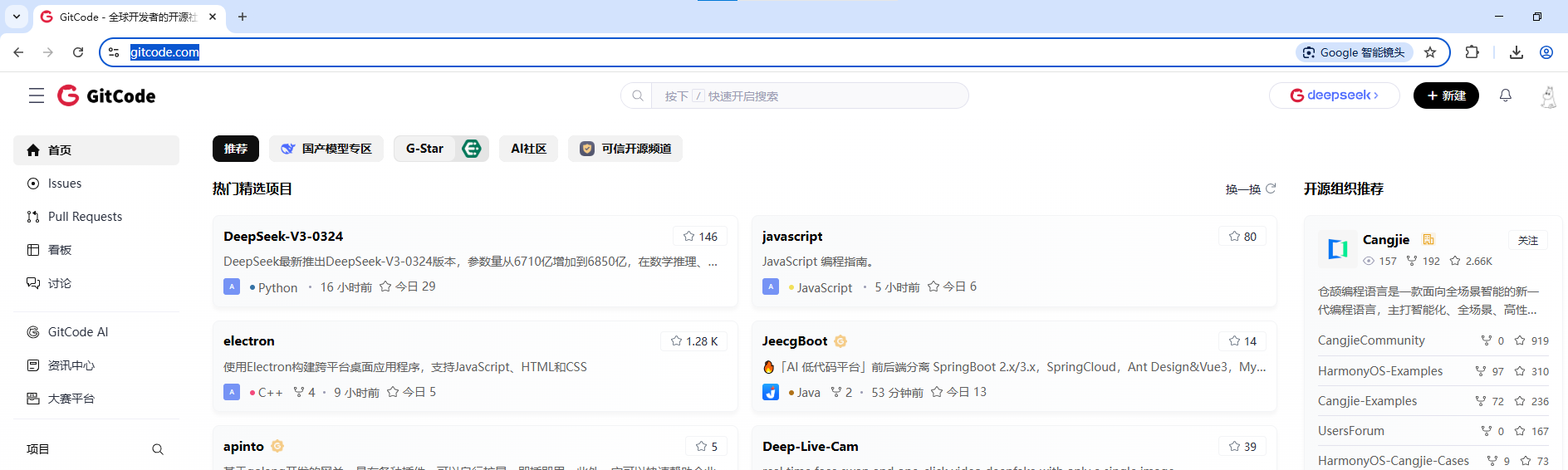This screenshot has width=1568, height=470.
Task: Open 资讯中心 in sidebar
Action: click(x=96, y=365)
